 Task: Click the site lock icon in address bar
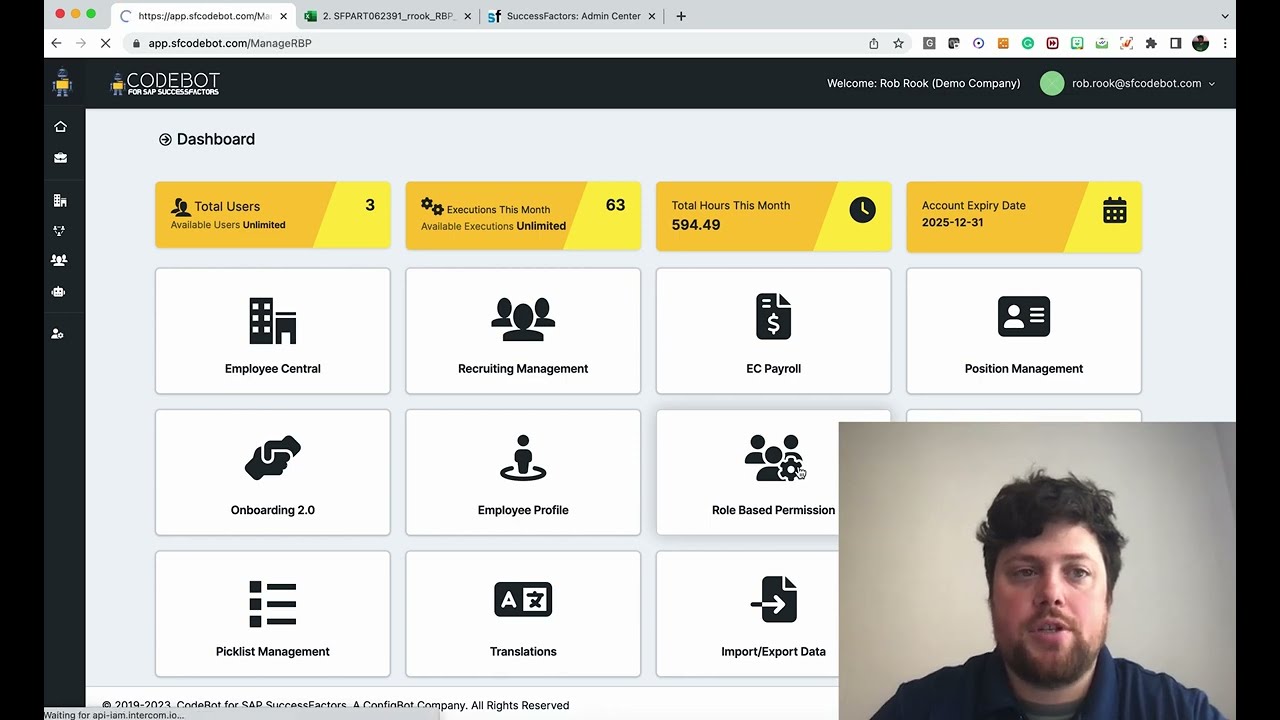136,43
